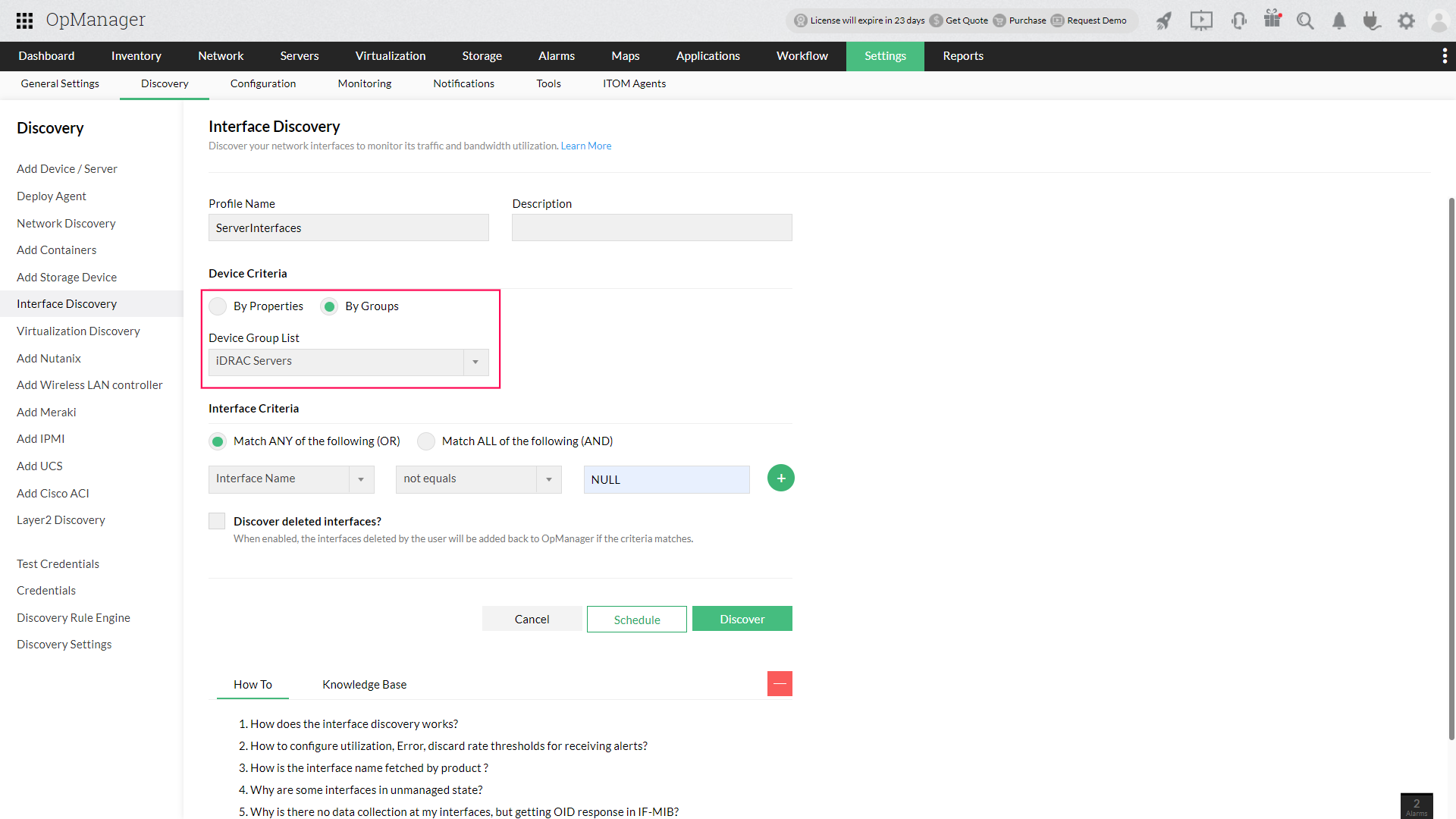Enable Discover deleted interfaces checkbox
1456x819 pixels.
click(217, 521)
